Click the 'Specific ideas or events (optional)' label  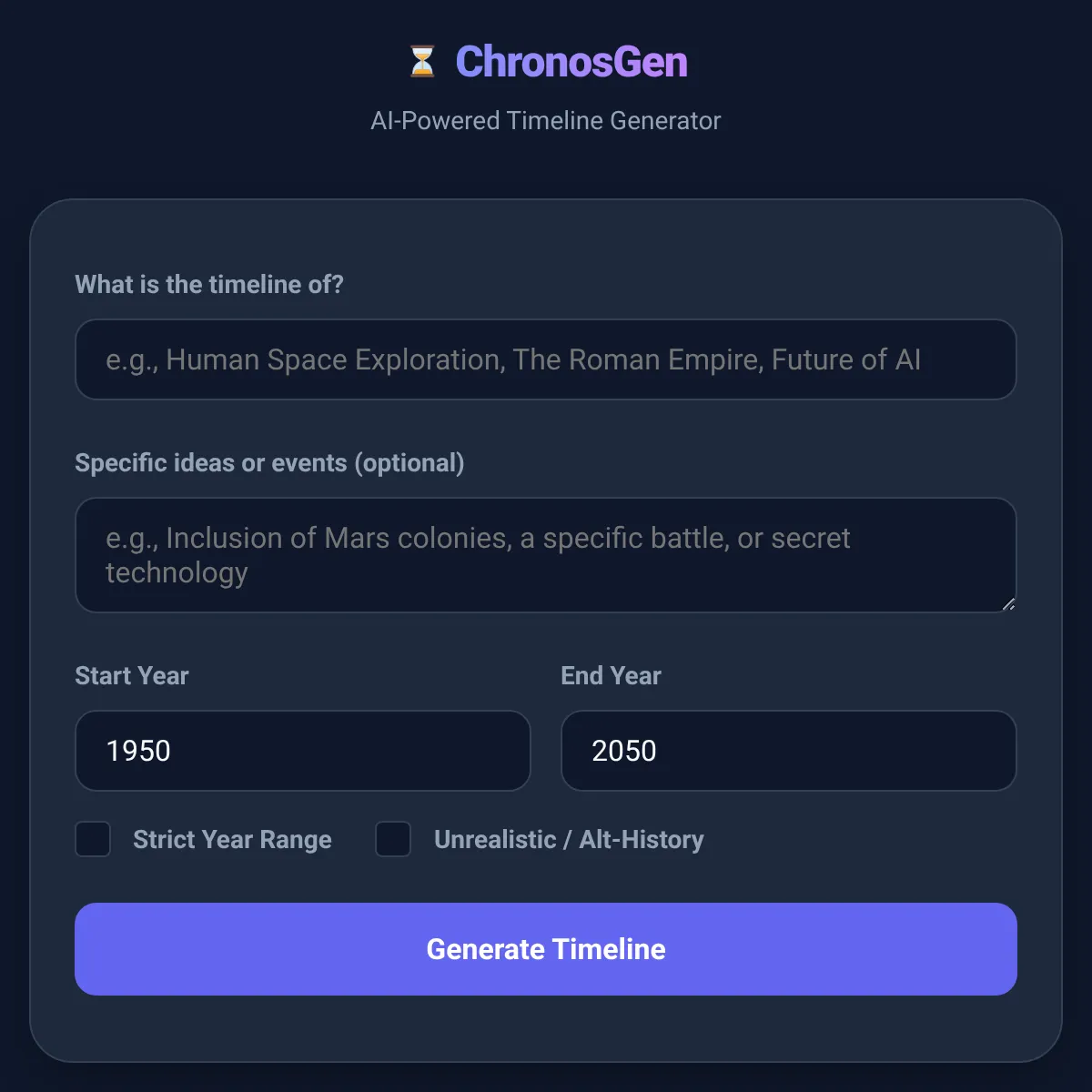tap(269, 463)
